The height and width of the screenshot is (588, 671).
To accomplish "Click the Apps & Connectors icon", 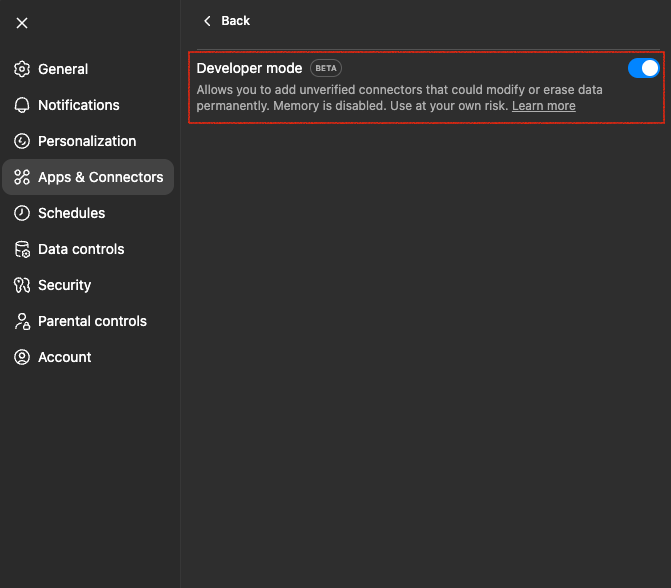I will (22, 177).
